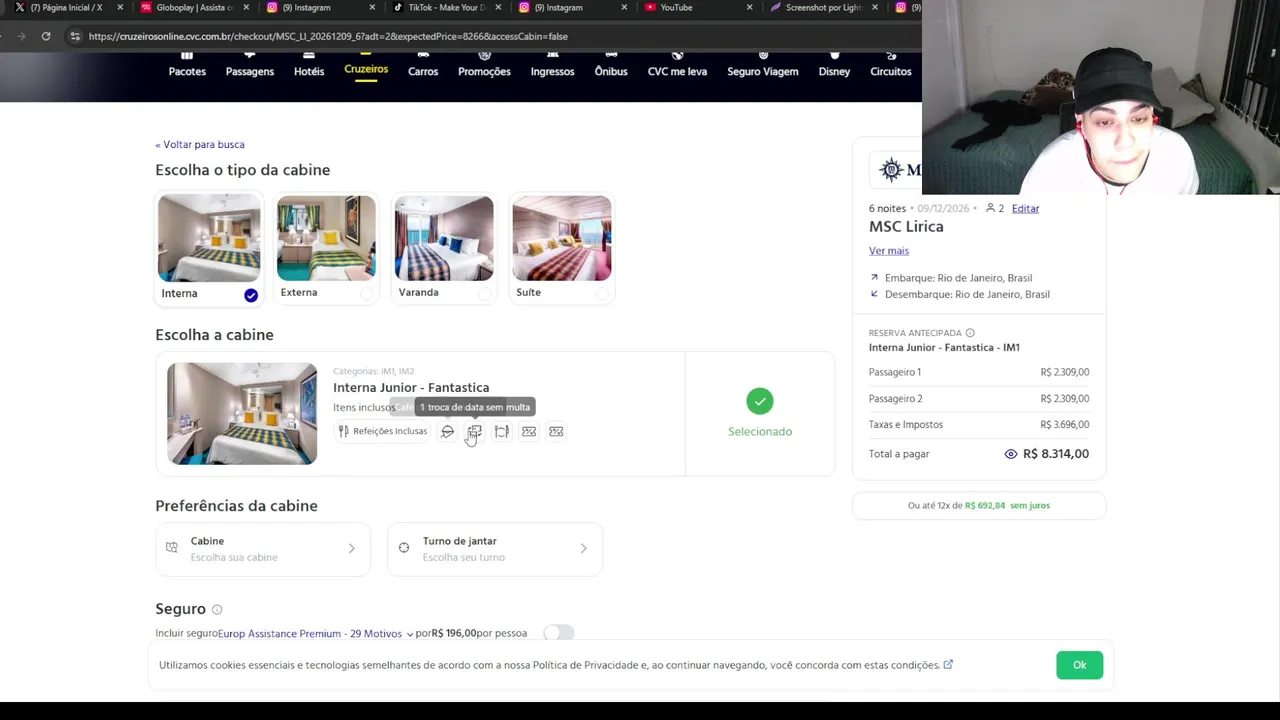Select the Interna cabin type
This screenshot has height=720, width=1280.
[x=209, y=248]
